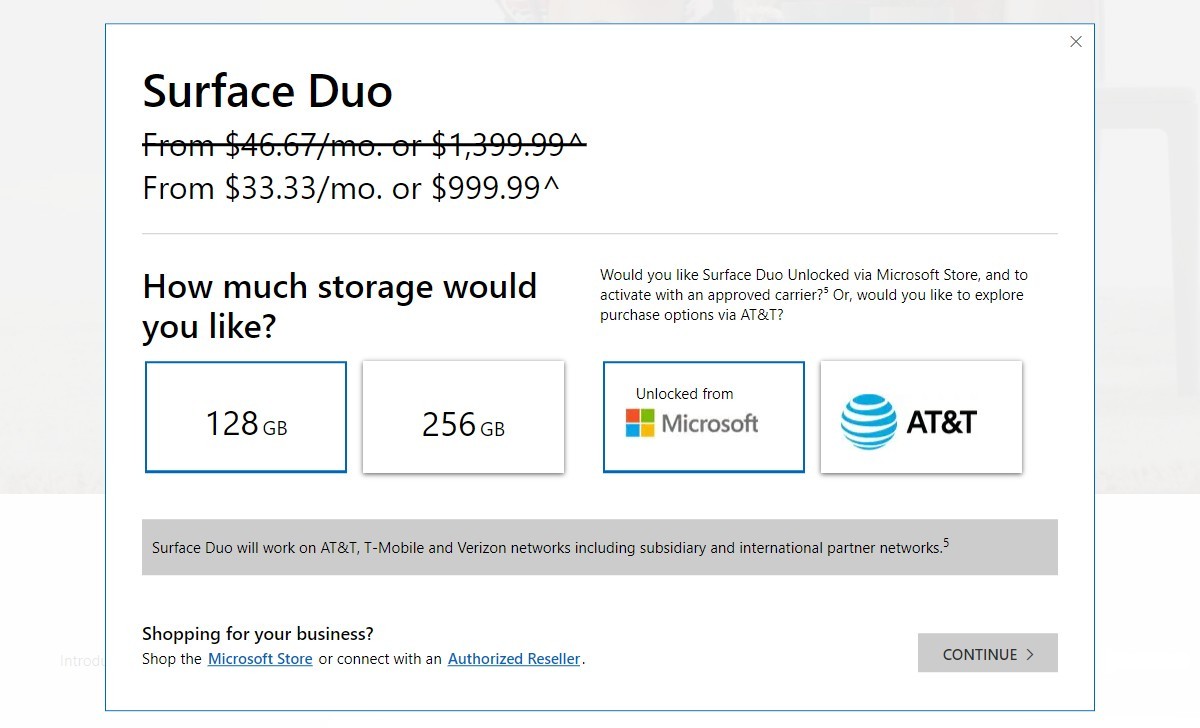The image size is (1200, 728).
Task: Open the Authorized Reseller link
Action: click(x=514, y=659)
